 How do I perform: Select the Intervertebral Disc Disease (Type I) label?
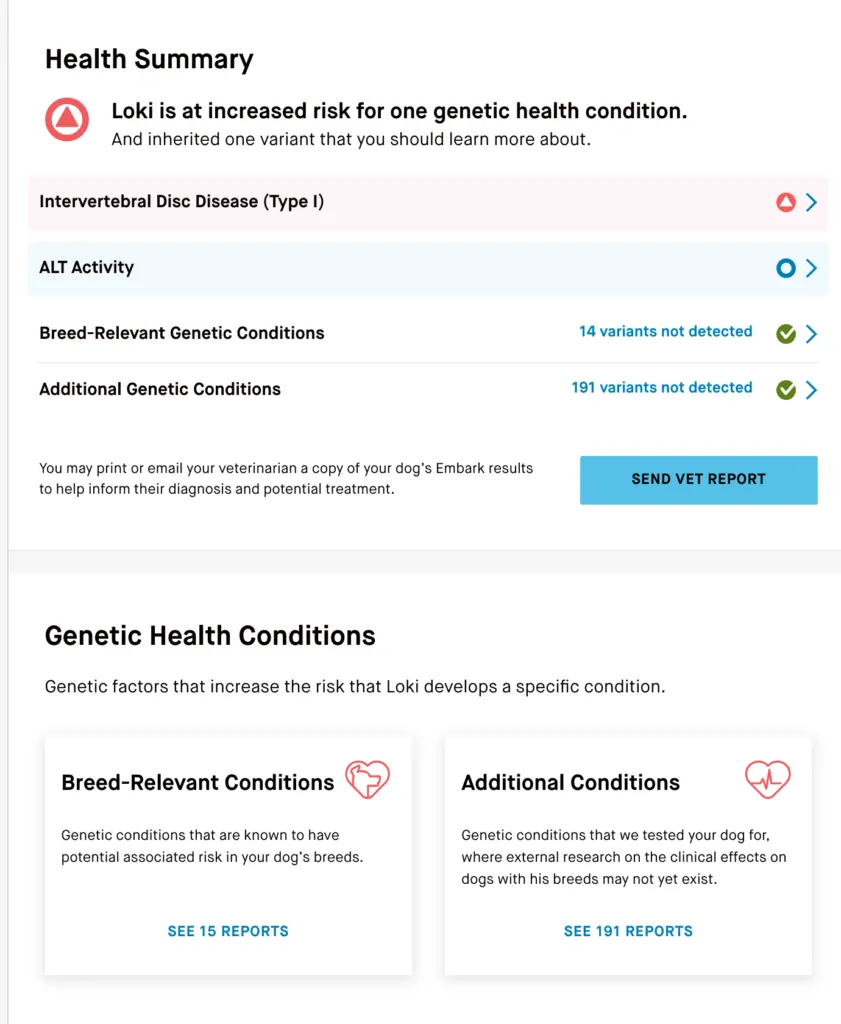(181, 202)
